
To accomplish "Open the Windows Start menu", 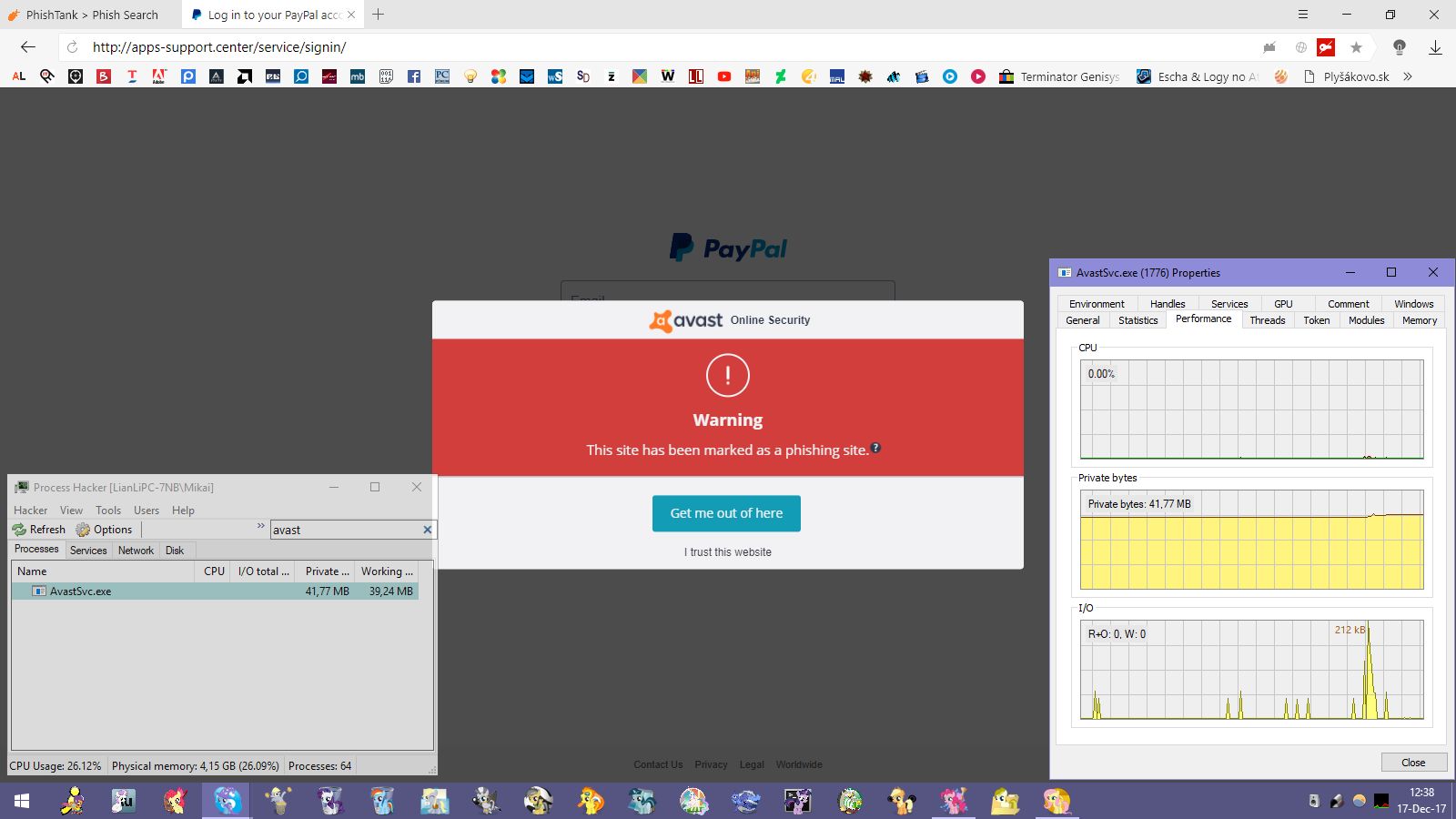I will click(22, 801).
